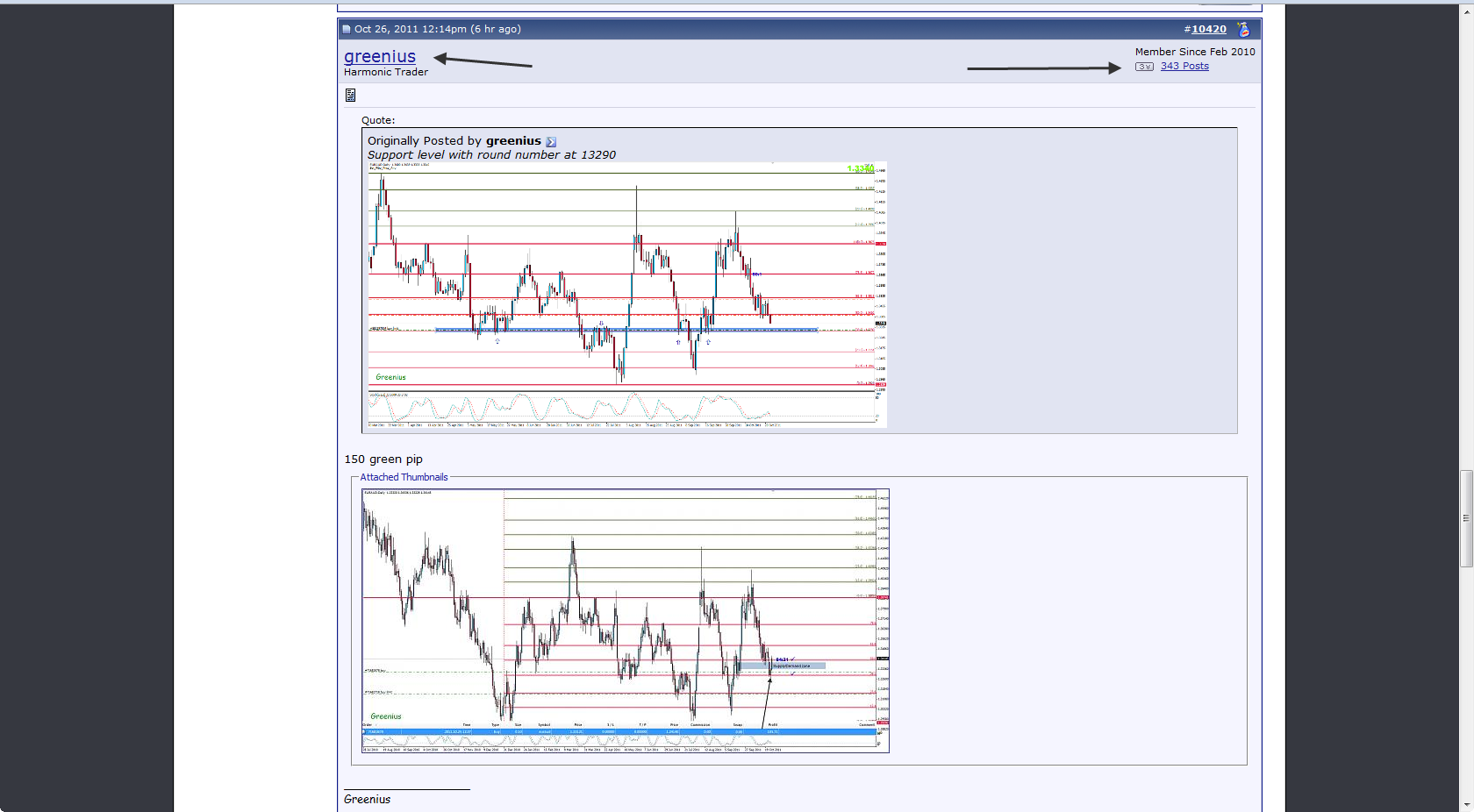Click the scrollbar down arrow
Image resolution: width=1474 pixels, height=812 pixels.
tap(1466, 804)
